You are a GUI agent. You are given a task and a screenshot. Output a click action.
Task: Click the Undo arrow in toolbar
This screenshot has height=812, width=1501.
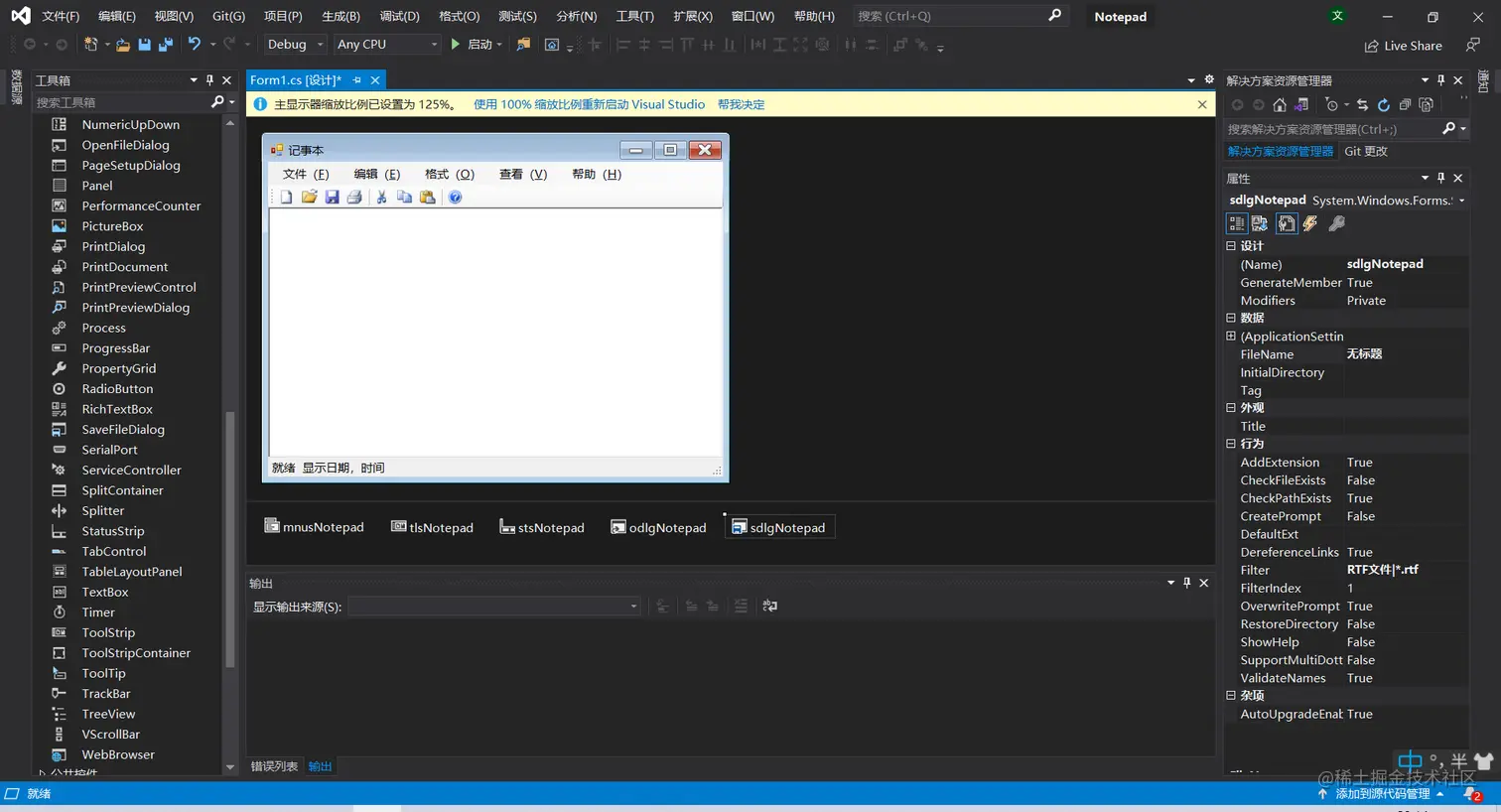point(195,44)
